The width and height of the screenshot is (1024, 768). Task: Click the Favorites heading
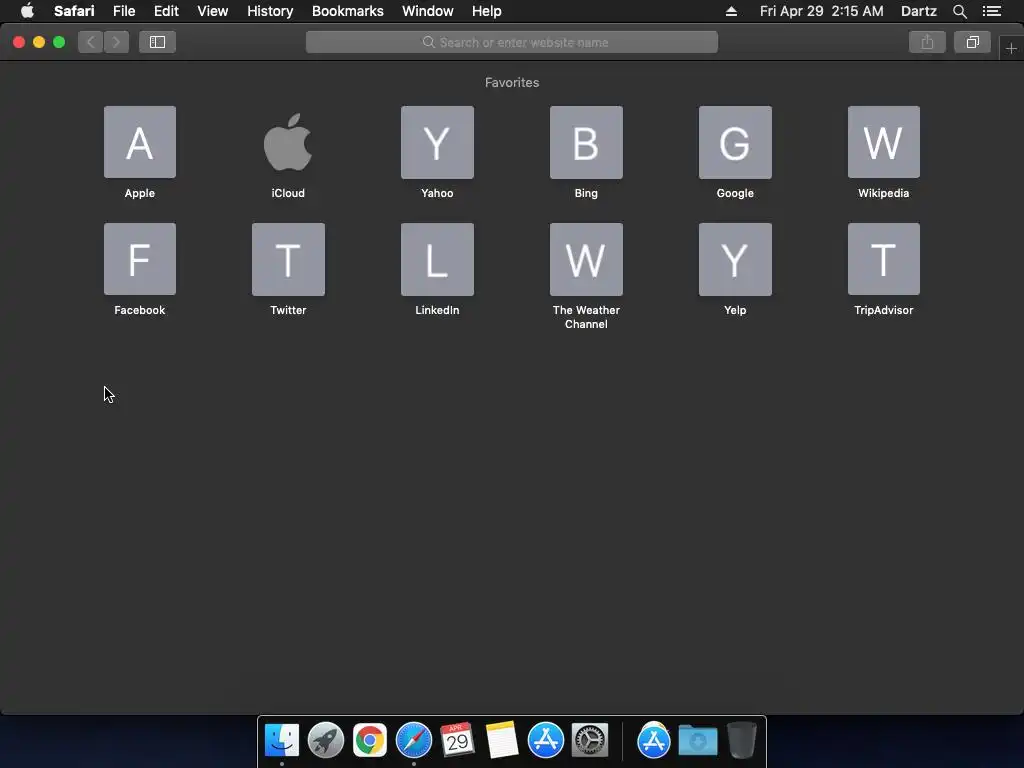pos(511,82)
